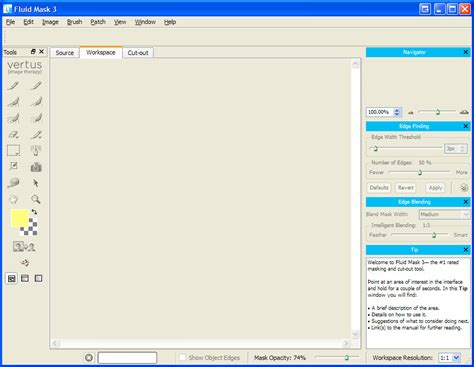Click the Apply button in Edge Finding
This screenshot has height=367, width=474.
[x=435, y=188]
